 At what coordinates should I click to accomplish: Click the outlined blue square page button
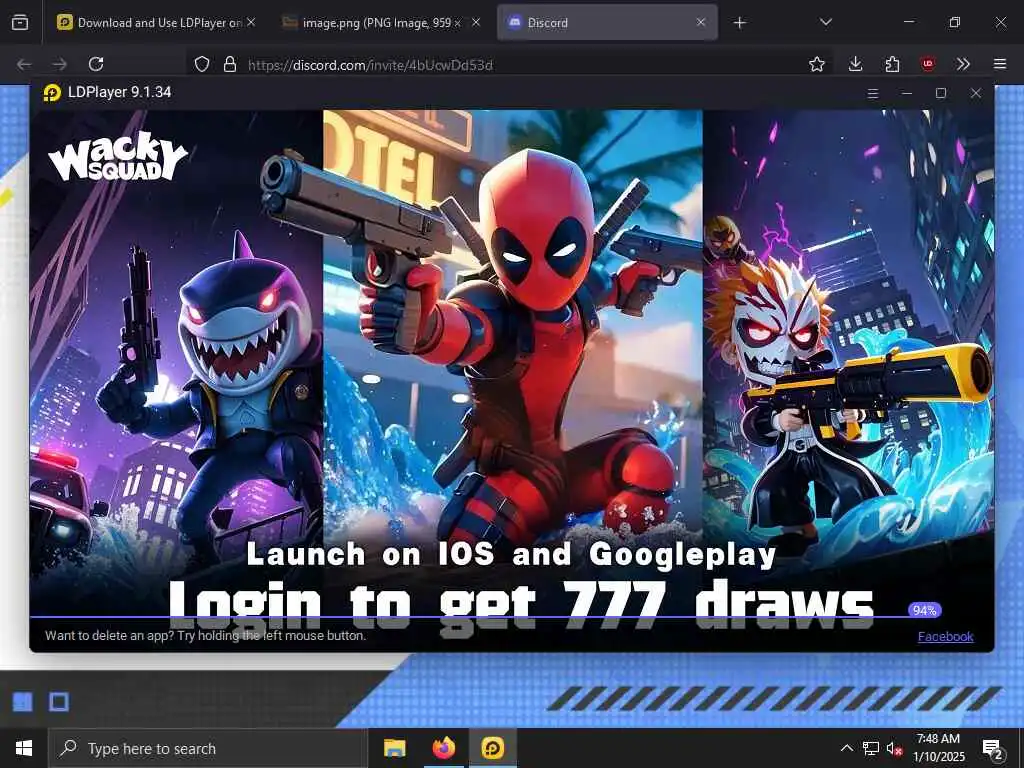pos(59,702)
